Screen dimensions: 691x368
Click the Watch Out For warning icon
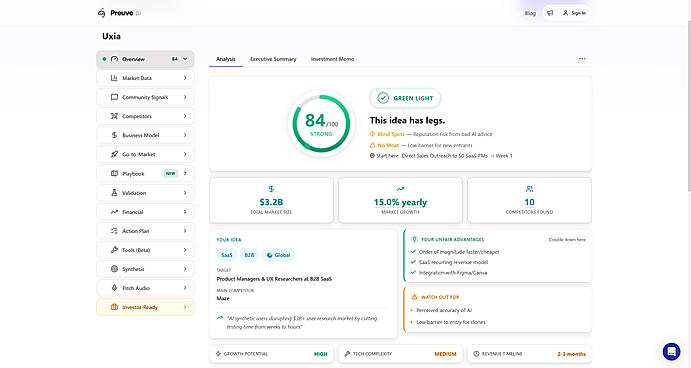(414, 297)
